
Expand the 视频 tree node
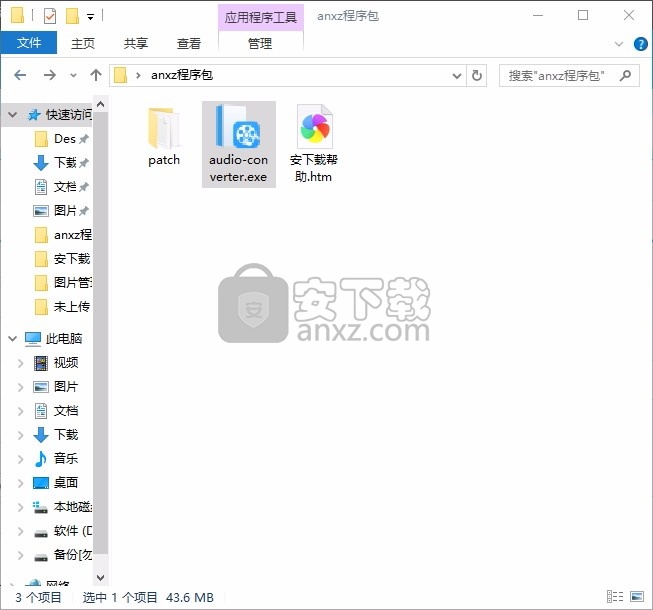point(20,364)
